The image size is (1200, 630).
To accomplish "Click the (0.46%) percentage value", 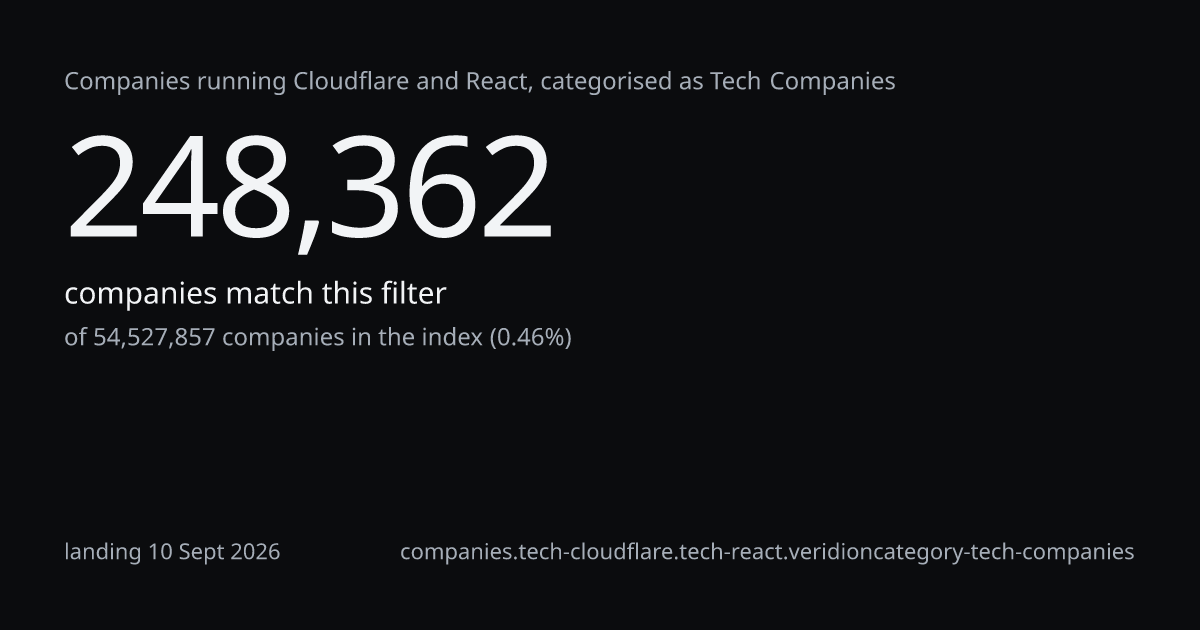I will (530, 338).
